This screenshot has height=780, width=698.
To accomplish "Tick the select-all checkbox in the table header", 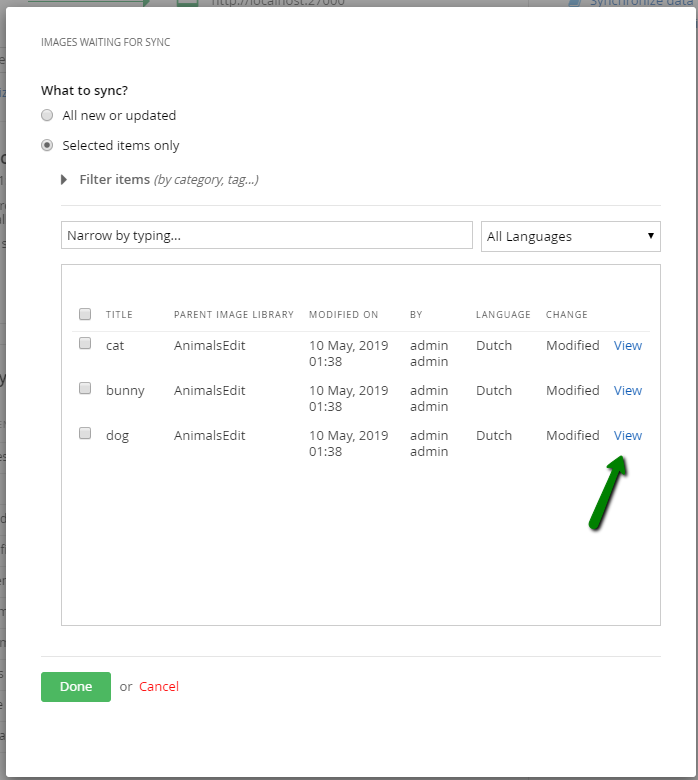I will coord(85,314).
